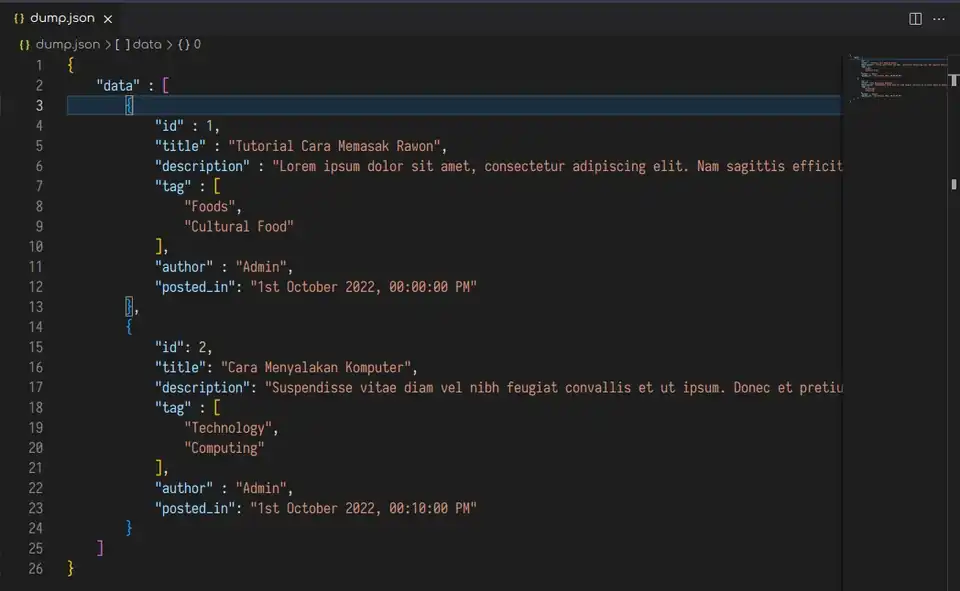Click the "Foods" tag value
960x591 pixels.
pos(210,206)
